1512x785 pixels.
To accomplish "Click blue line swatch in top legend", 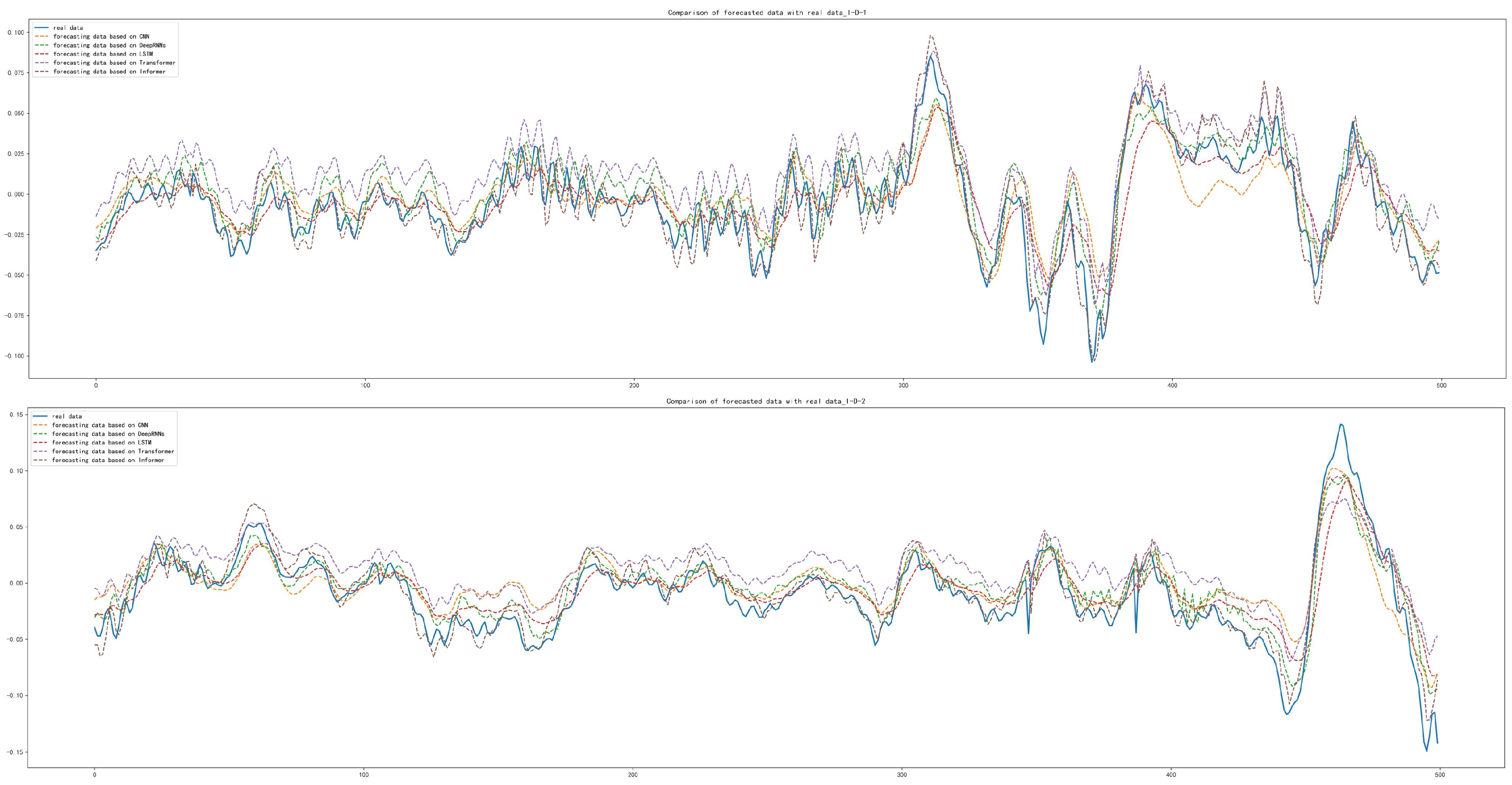I will pos(41,27).
